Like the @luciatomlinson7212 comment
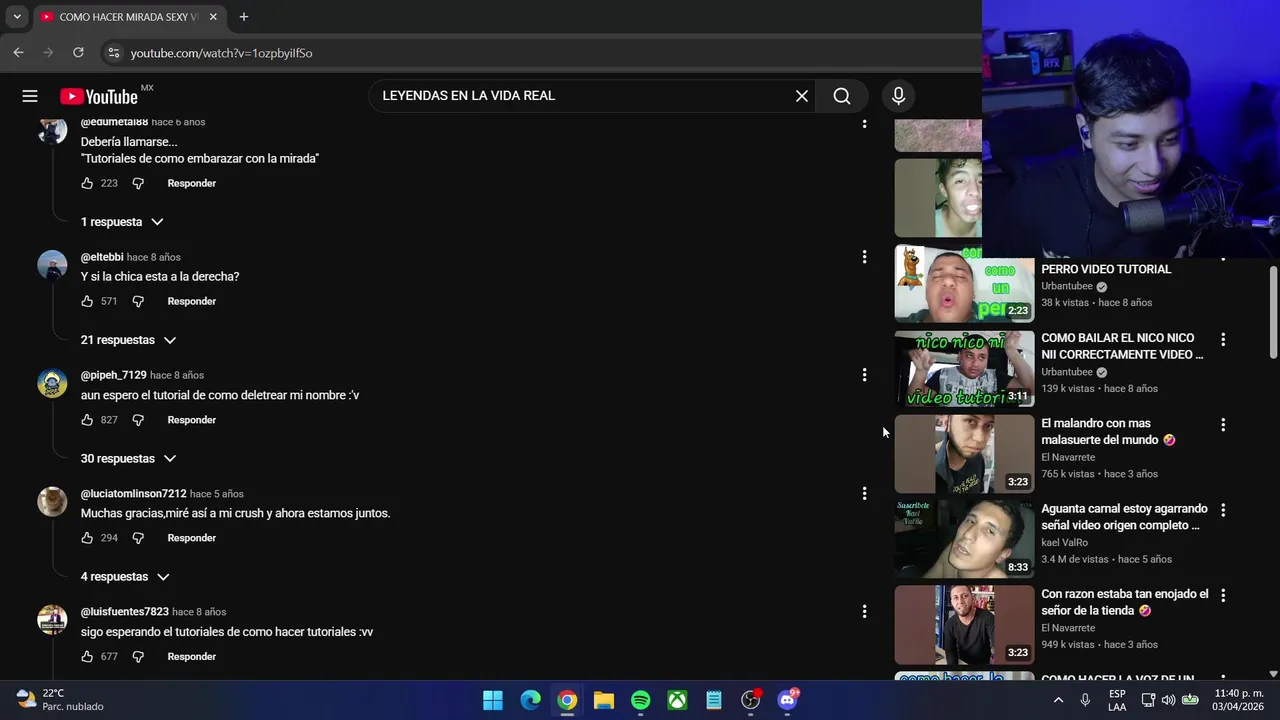The width and height of the screenshot is (1280, 720). click(x=87, y=538)
